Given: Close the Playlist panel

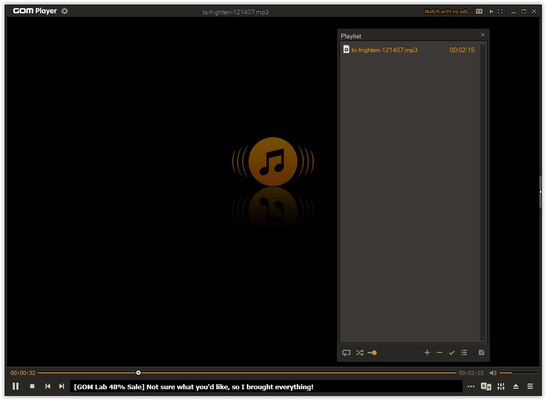Looking at the screenshot, I should 483,35.
